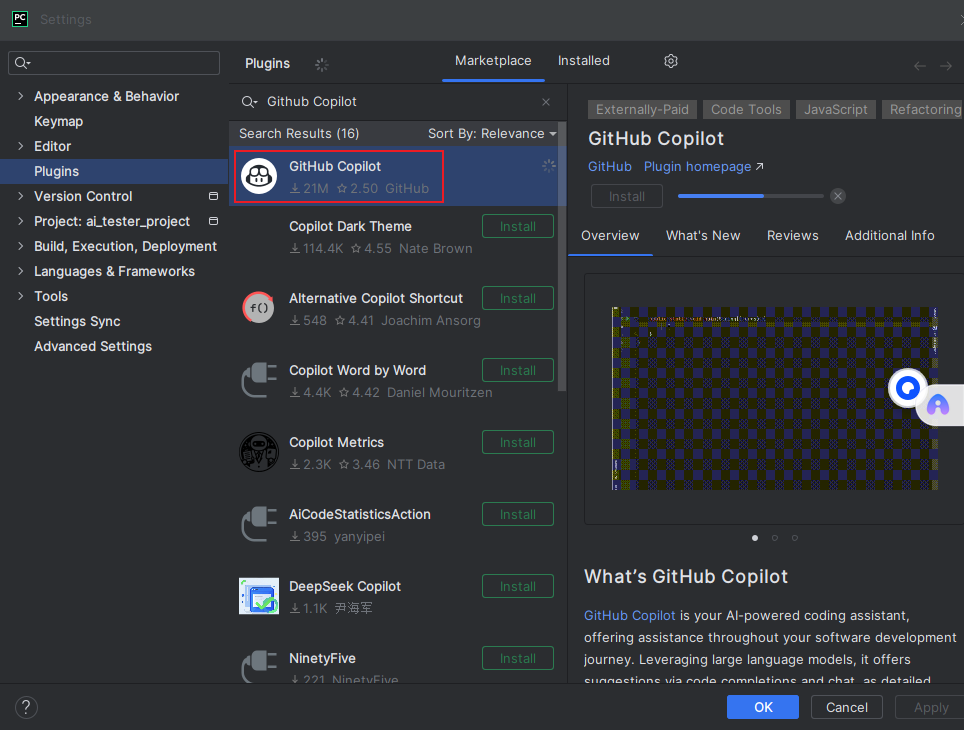Click the purple floating AI assistant icon
The height and width of the screenshot is (730, 964).
[x=938, y=405]
